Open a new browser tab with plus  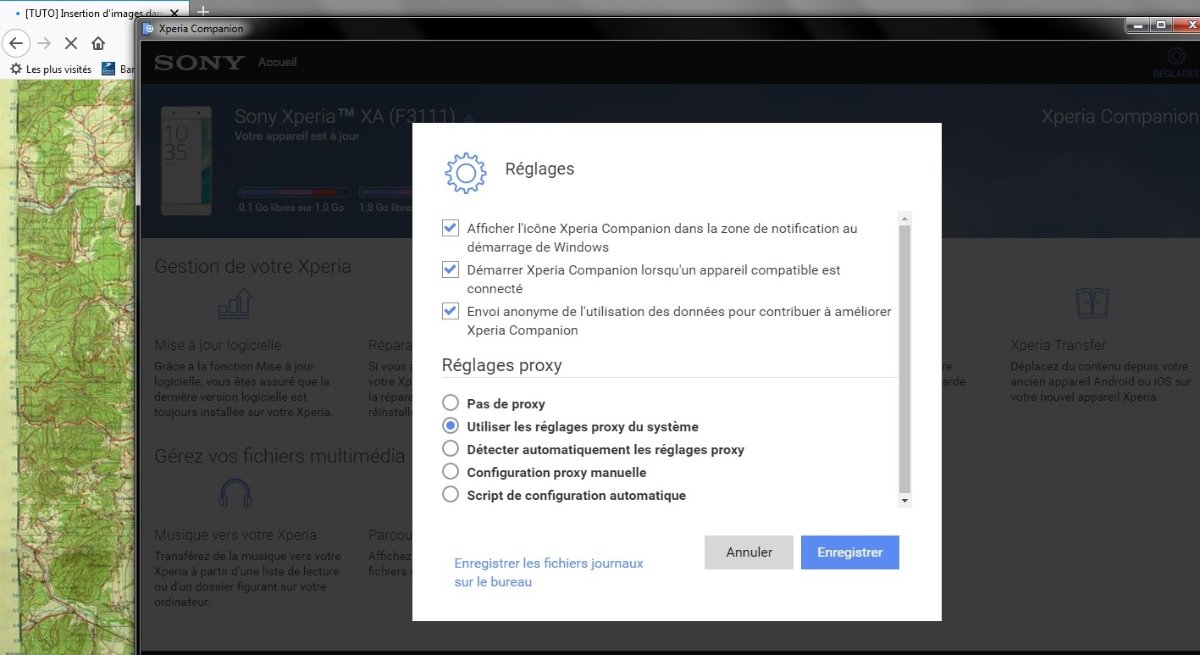[x=203, y=11]
